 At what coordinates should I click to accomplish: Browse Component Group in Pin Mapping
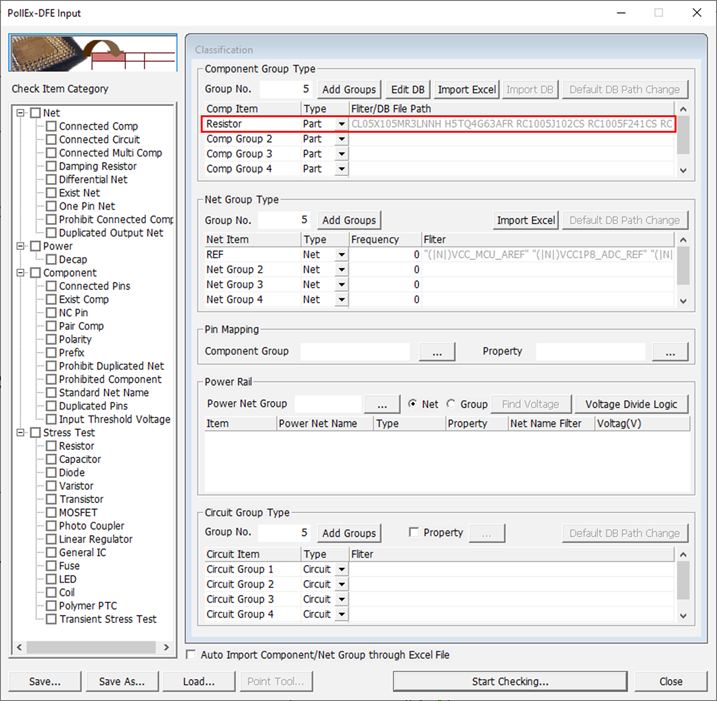point(436,352)
